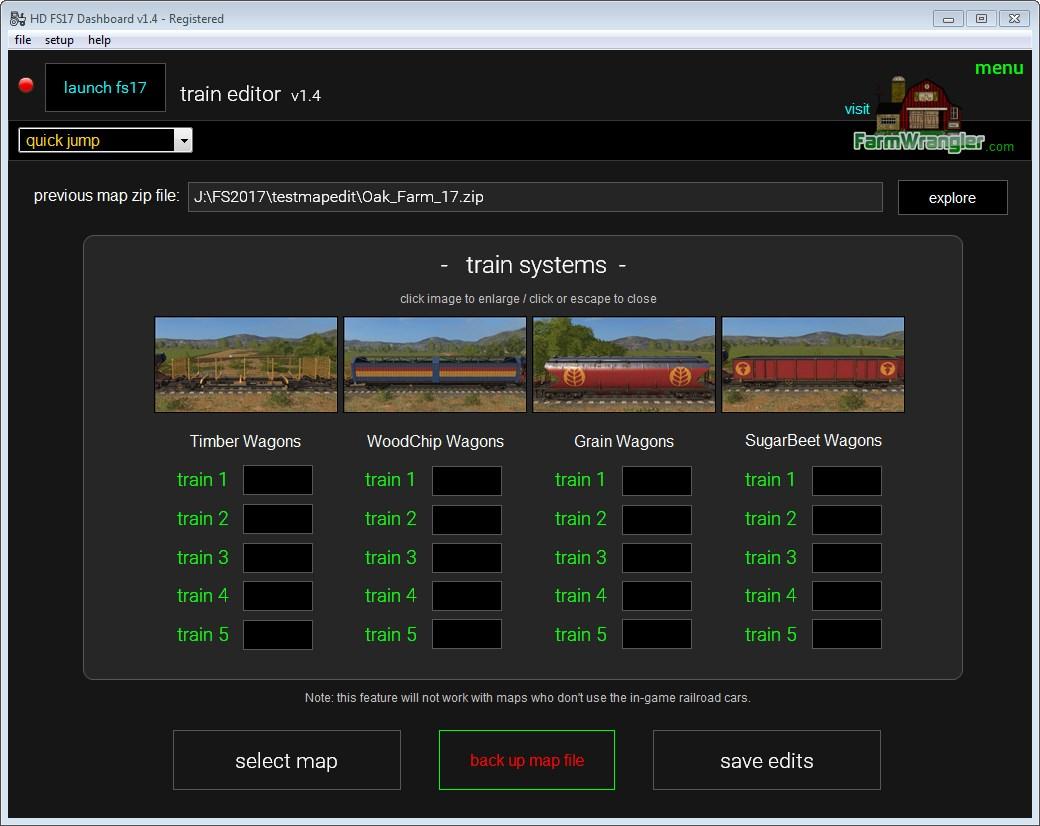
Task: Click the select map button
Action: tap(287, 761)
